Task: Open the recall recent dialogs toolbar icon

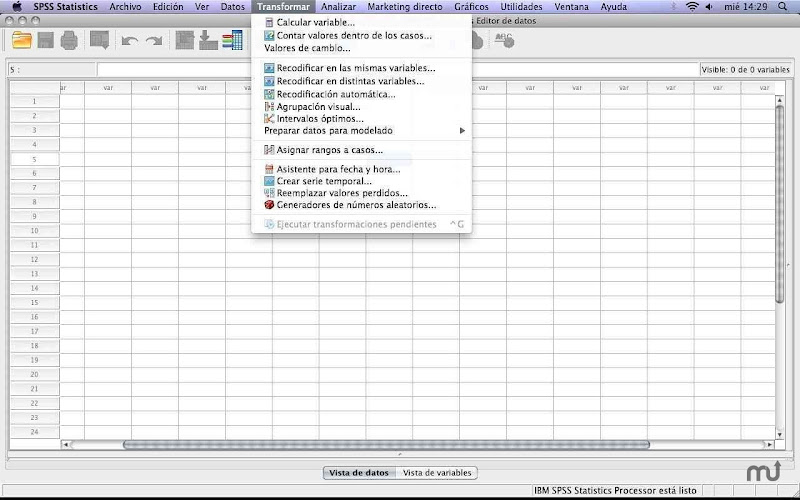Action: (x=99, y=40)
